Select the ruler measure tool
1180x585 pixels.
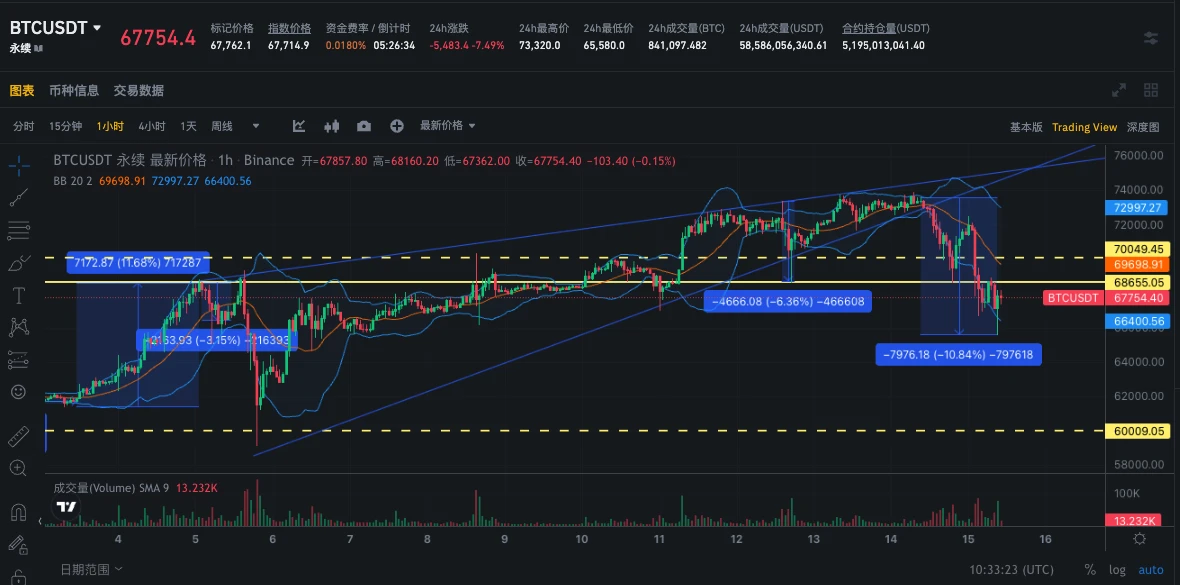(x=19, y=434)
